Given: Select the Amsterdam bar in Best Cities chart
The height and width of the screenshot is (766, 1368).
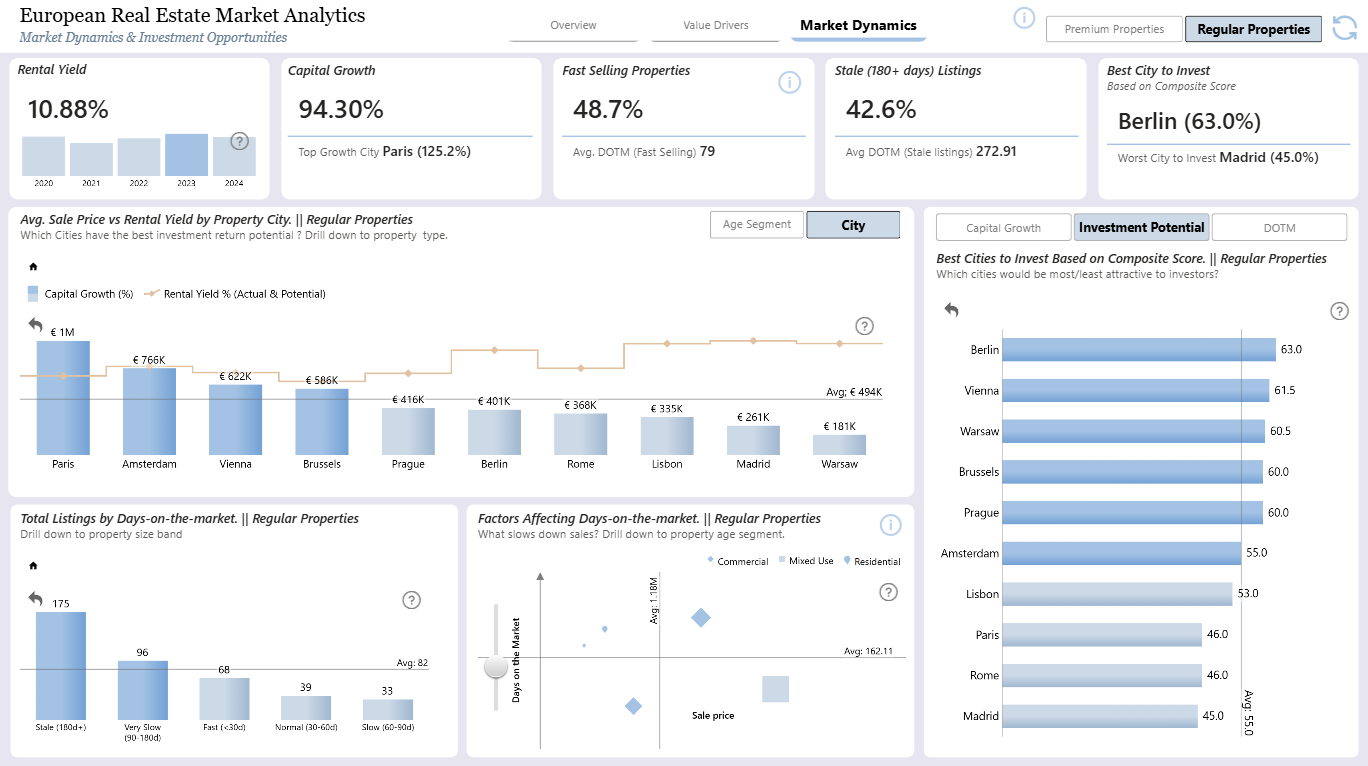Looking at the screenshot, I should (x=1121, y=552).
